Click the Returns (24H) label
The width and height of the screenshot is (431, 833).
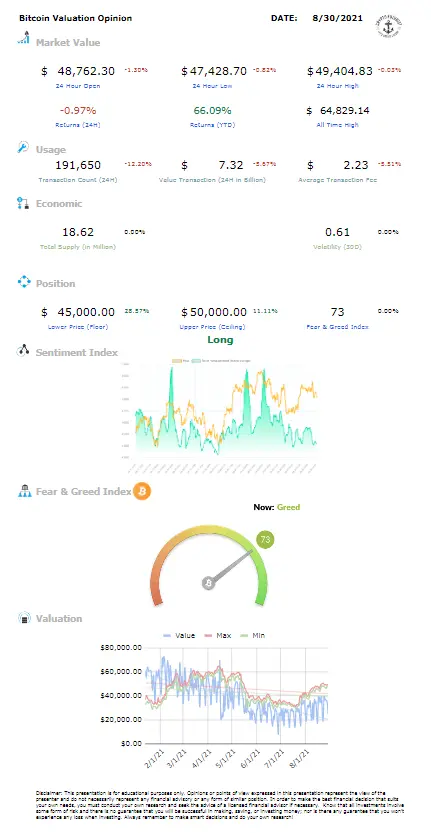click(x=78, y=125)
